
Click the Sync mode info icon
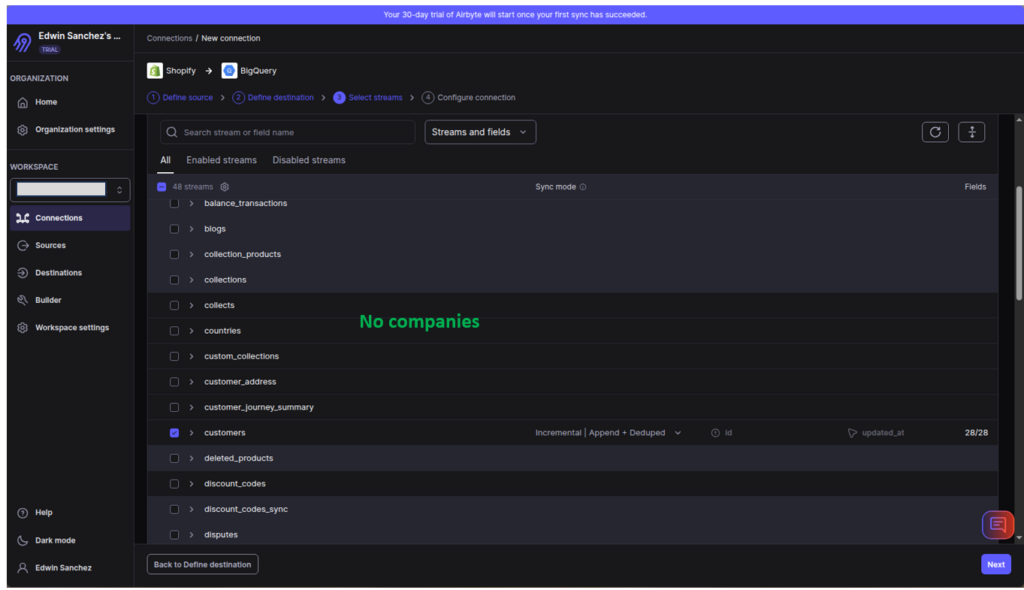point(583,187)
